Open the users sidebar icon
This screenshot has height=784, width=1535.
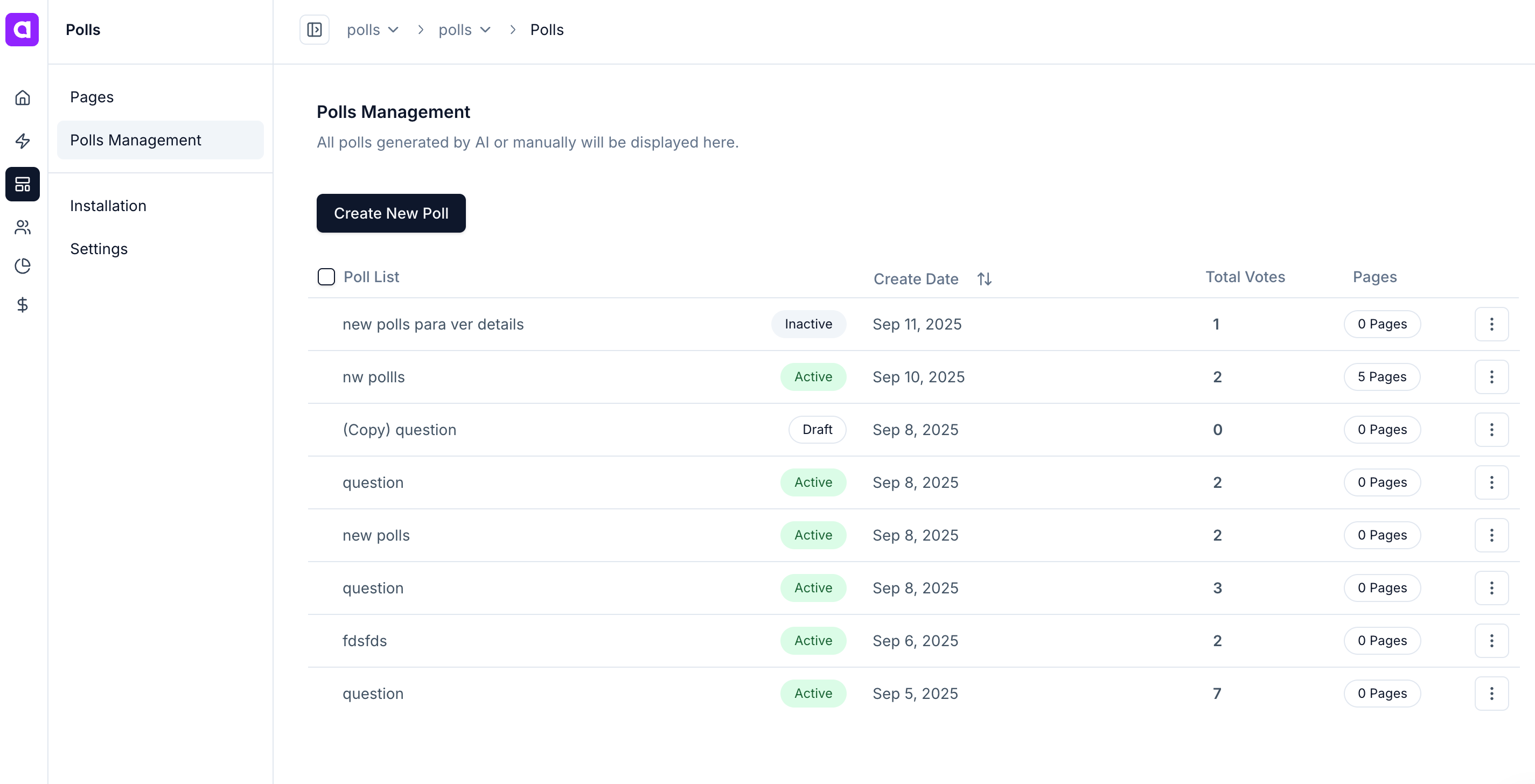[23, 227]
